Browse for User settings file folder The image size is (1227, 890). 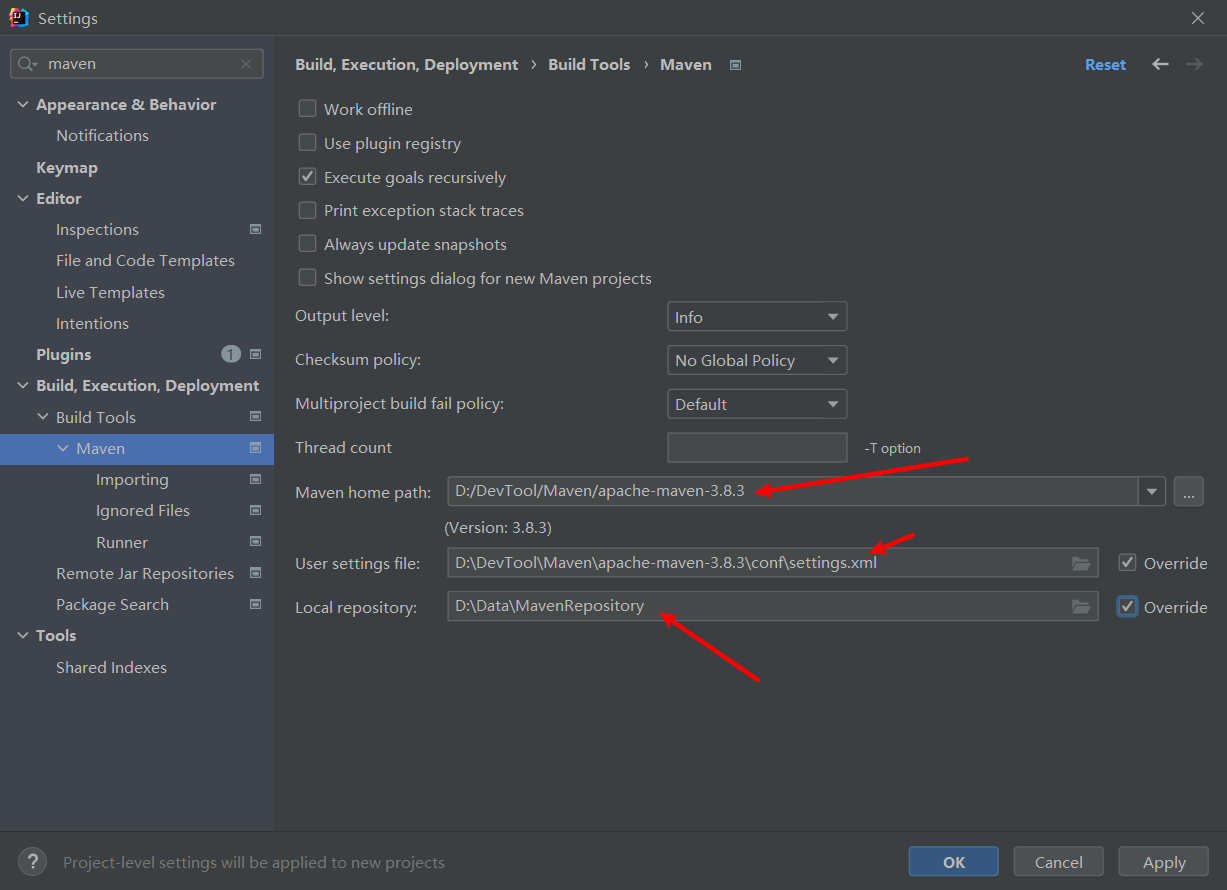1080,563
